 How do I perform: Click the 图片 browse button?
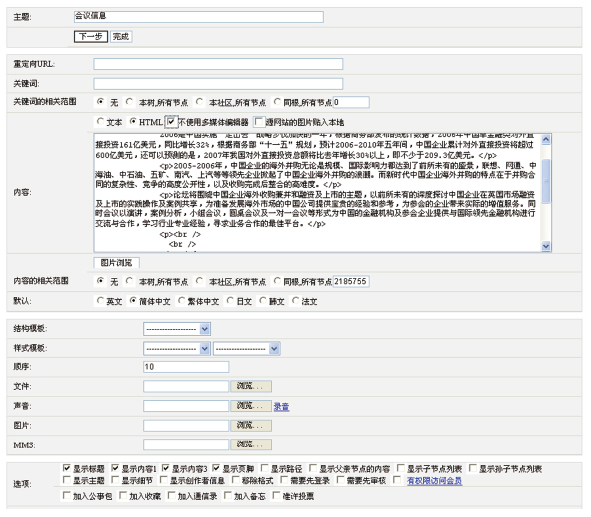click(x=251, y=425)
